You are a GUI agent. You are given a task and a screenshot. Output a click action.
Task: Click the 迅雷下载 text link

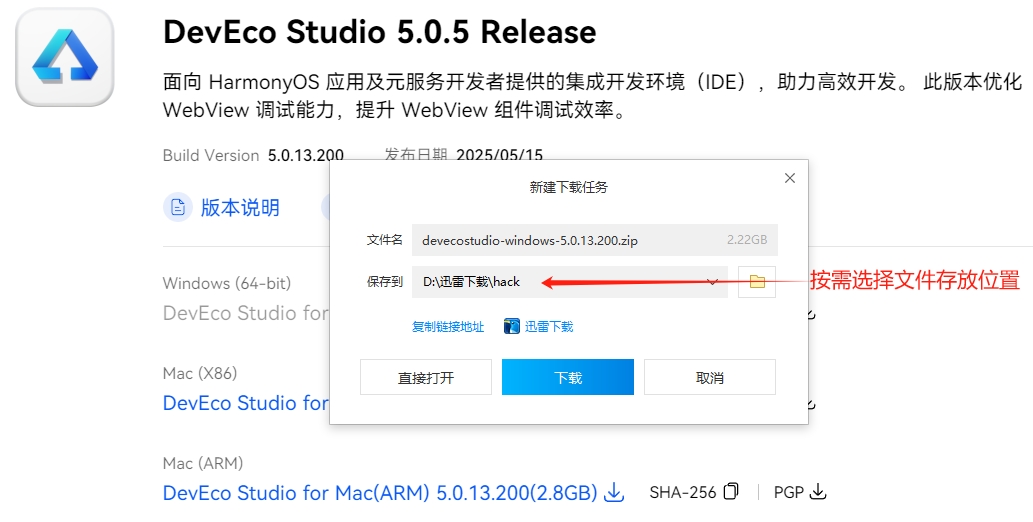coord(549,326)
